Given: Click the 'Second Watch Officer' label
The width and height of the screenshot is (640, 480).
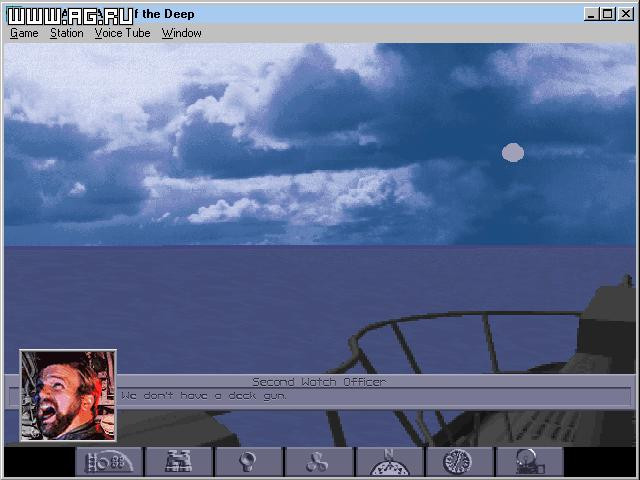Looking at the screenshot, I should (319, 382).
